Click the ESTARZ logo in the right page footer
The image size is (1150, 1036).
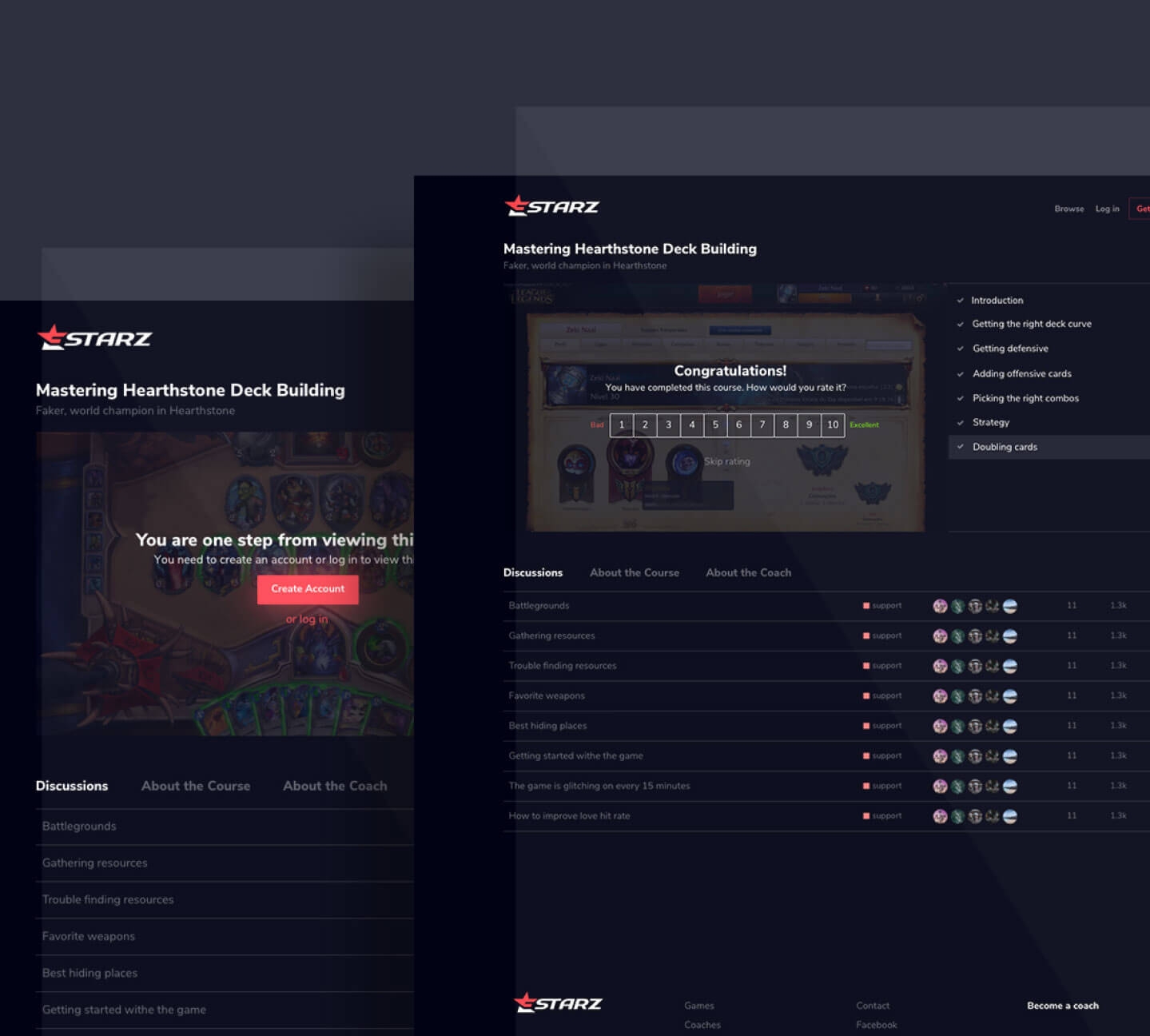pos(558,1002)
